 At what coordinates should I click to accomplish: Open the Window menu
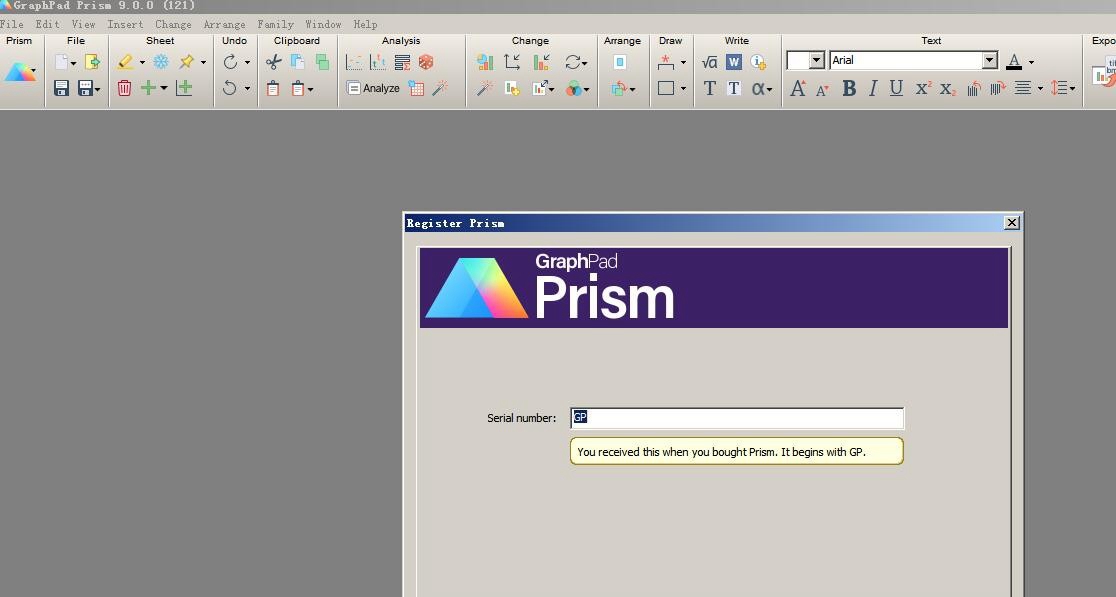click(323, 24)
